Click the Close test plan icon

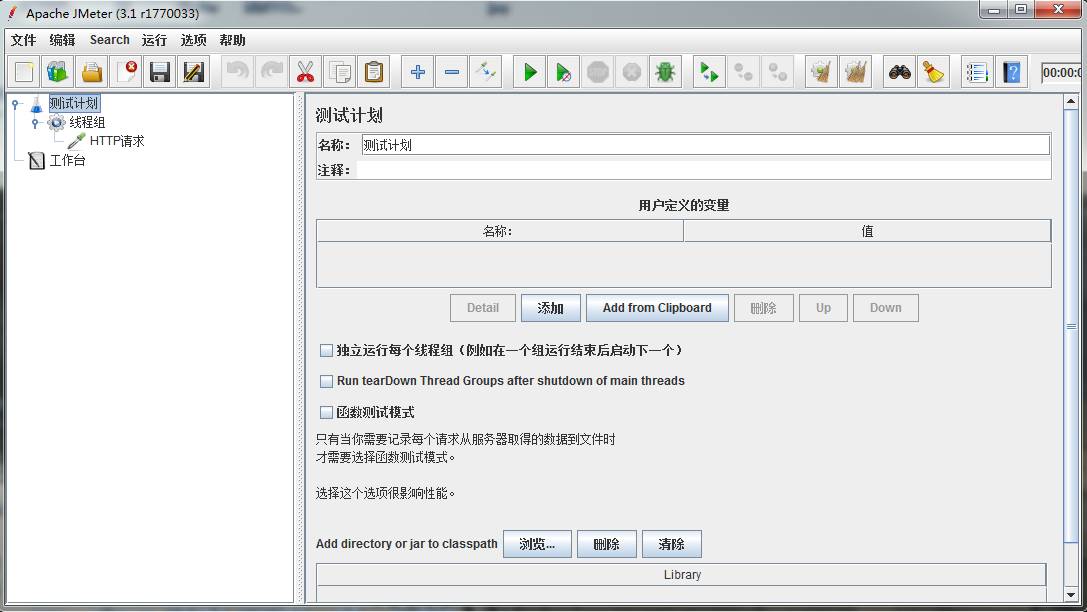point(126,72)
